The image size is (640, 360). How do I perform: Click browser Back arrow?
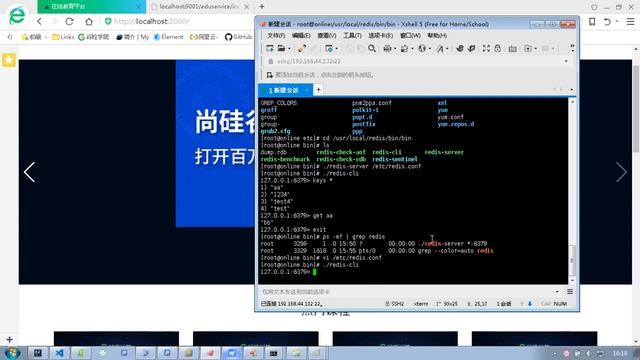(x=39, y=21)
